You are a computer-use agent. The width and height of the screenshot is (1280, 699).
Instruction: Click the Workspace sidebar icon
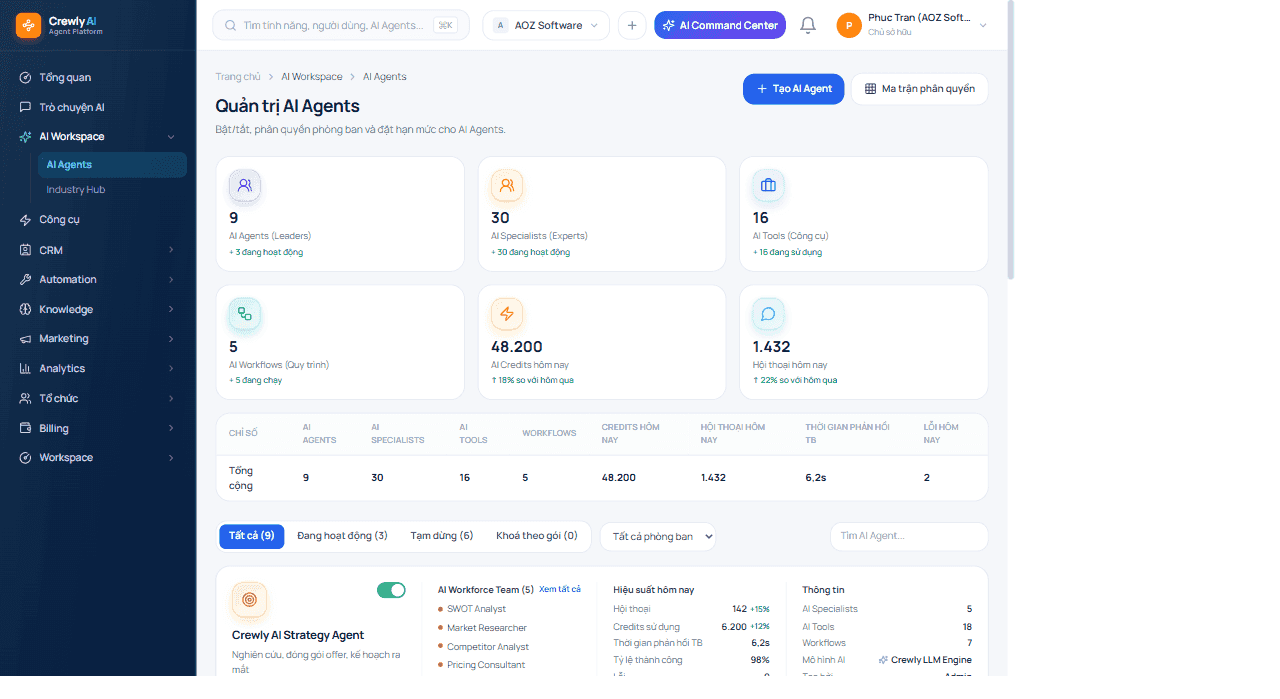click(x=25, y=457)
